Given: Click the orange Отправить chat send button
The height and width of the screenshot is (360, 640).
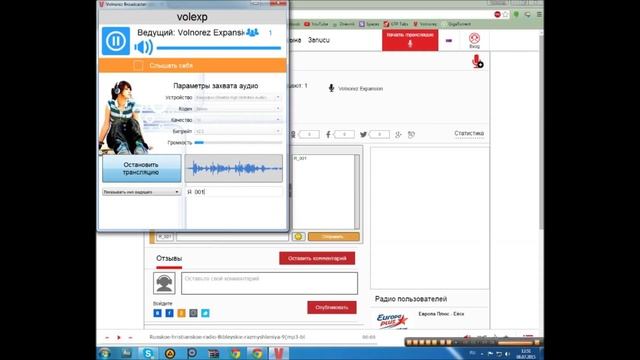Looking at the screenshot, I should pyautogui.click(x=333, y=237).
